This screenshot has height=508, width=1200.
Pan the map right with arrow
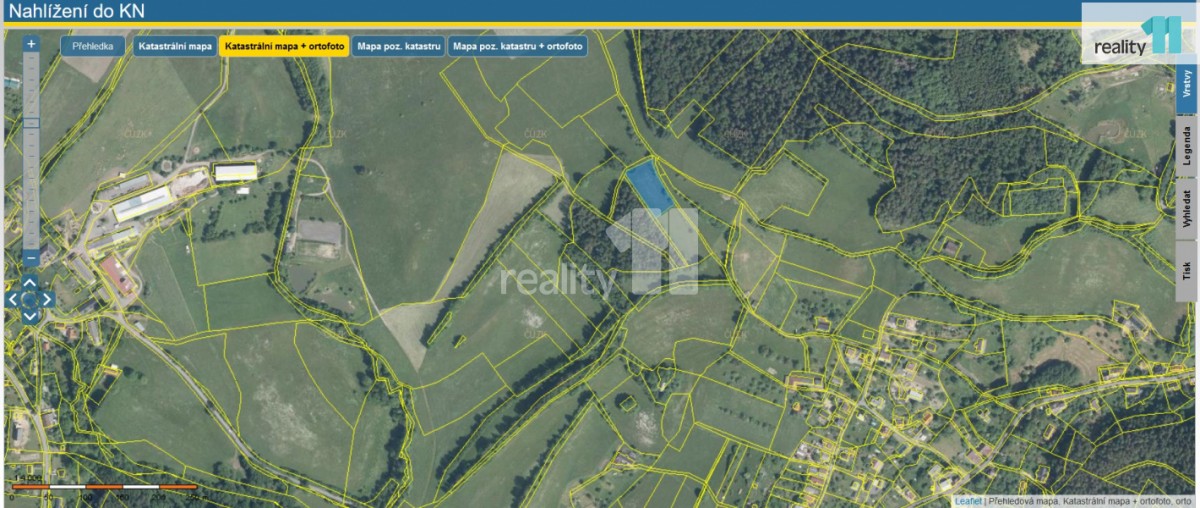[x=47, y=299]
